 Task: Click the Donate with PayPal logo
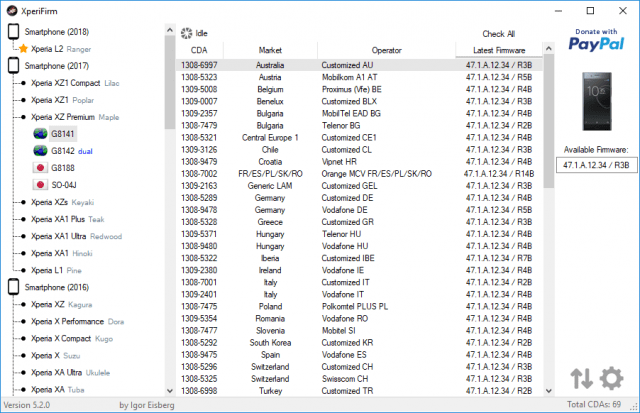[x=596, y=37]
